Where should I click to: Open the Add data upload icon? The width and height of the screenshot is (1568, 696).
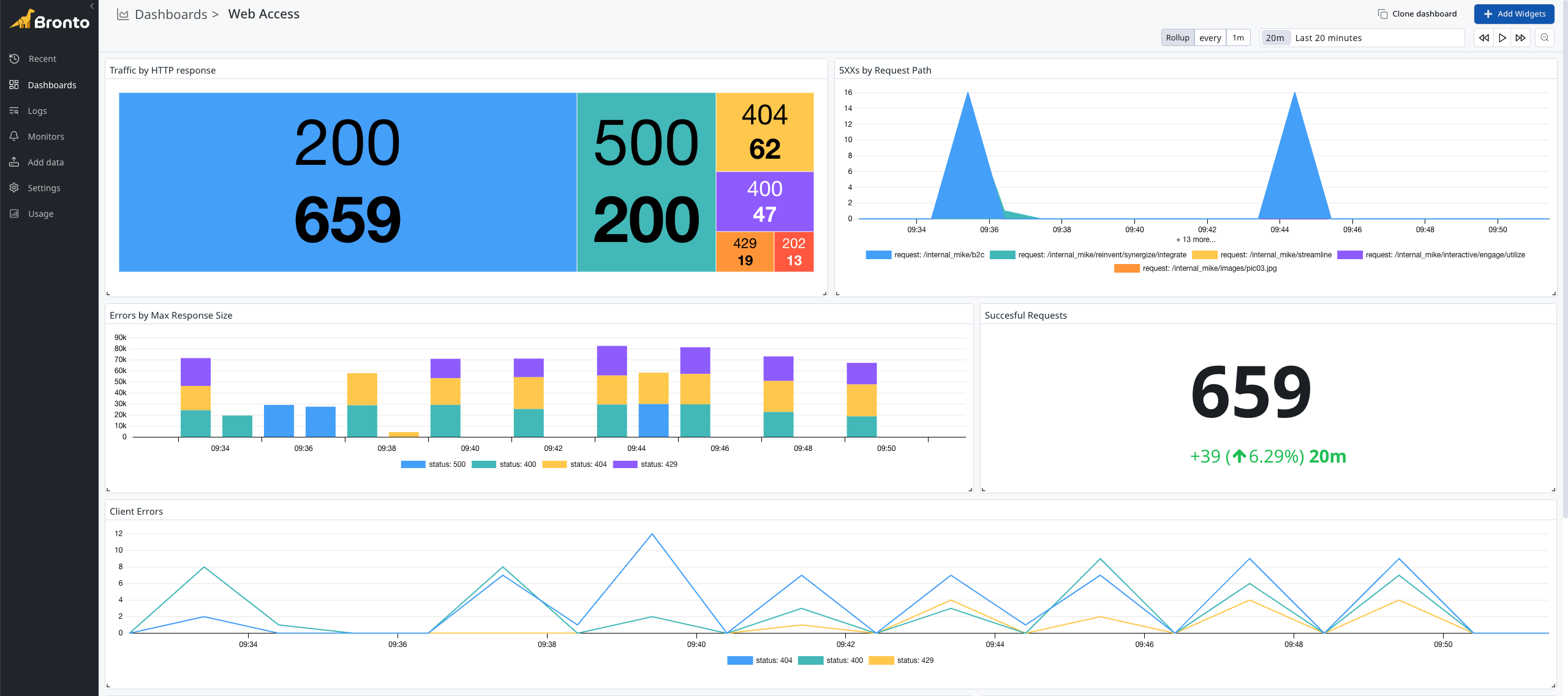pyautogui.click(x=14, y=162)
